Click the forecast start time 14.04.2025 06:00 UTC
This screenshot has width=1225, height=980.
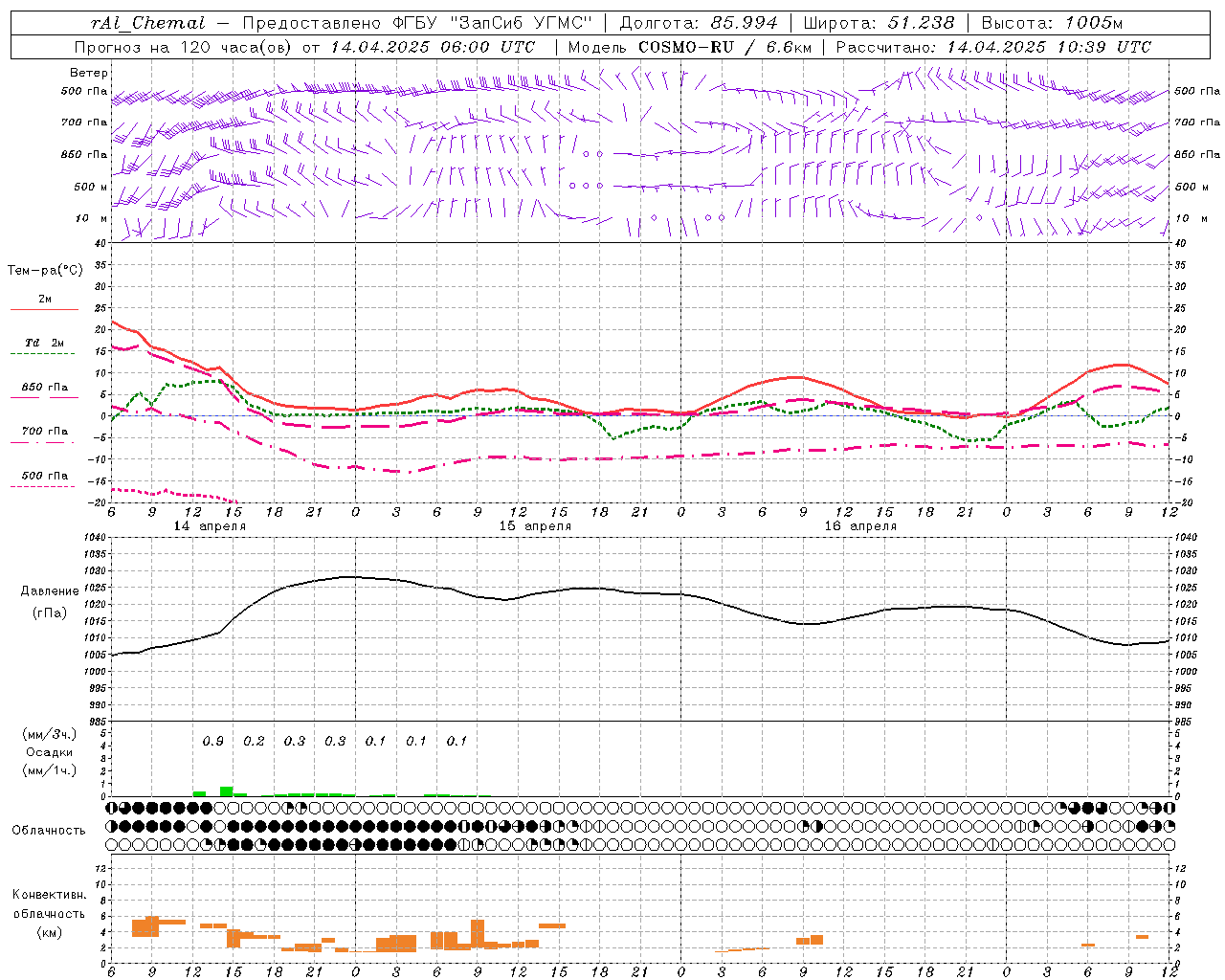pos(432,47)
